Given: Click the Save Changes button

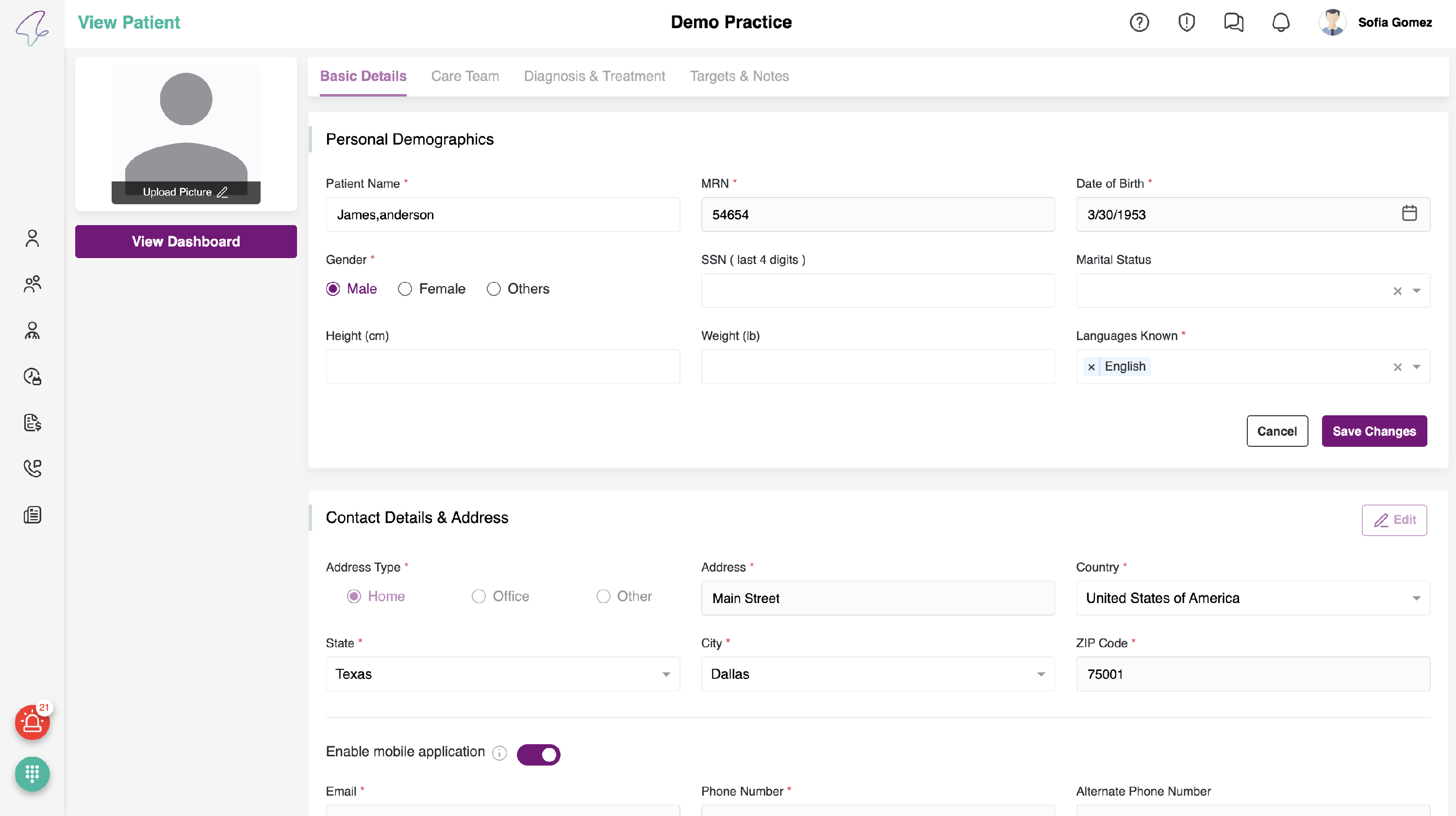Looking at the screenshot, I should tap(1373, 431).
